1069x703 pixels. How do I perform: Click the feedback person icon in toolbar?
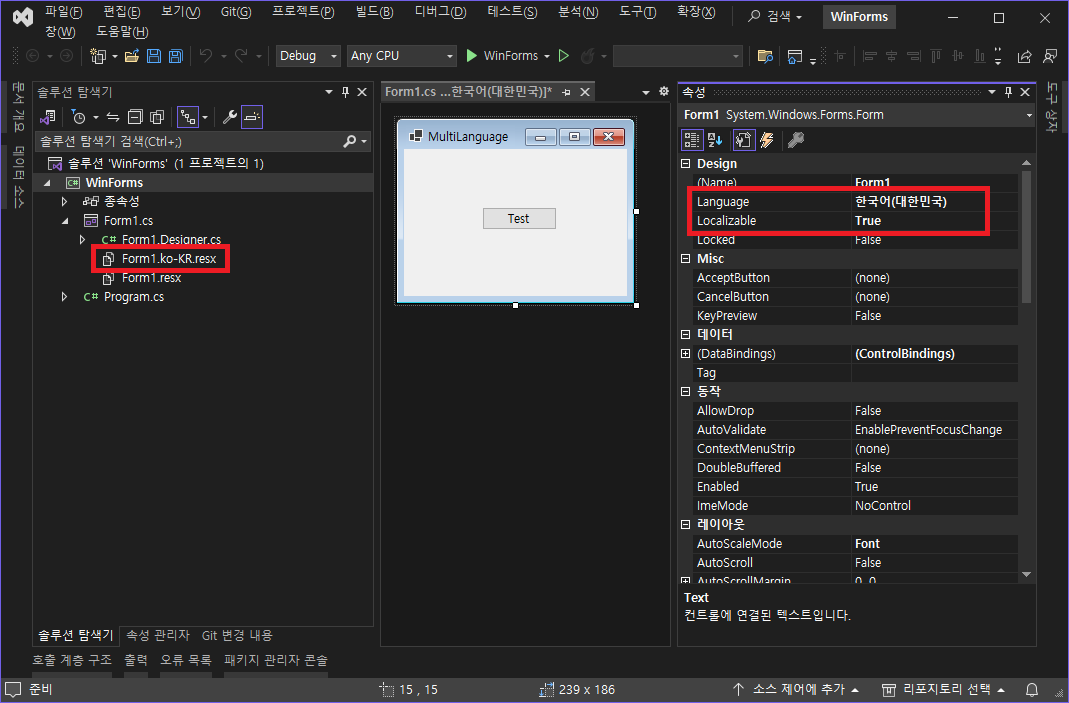pyautogui.click(x=1051, y=56)
